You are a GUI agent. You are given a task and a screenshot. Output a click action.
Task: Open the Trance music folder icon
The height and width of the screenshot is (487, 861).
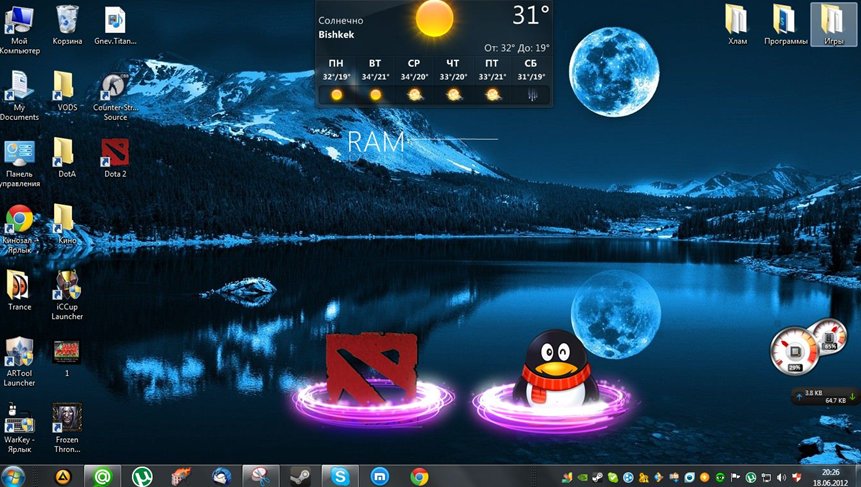point(19,291)
